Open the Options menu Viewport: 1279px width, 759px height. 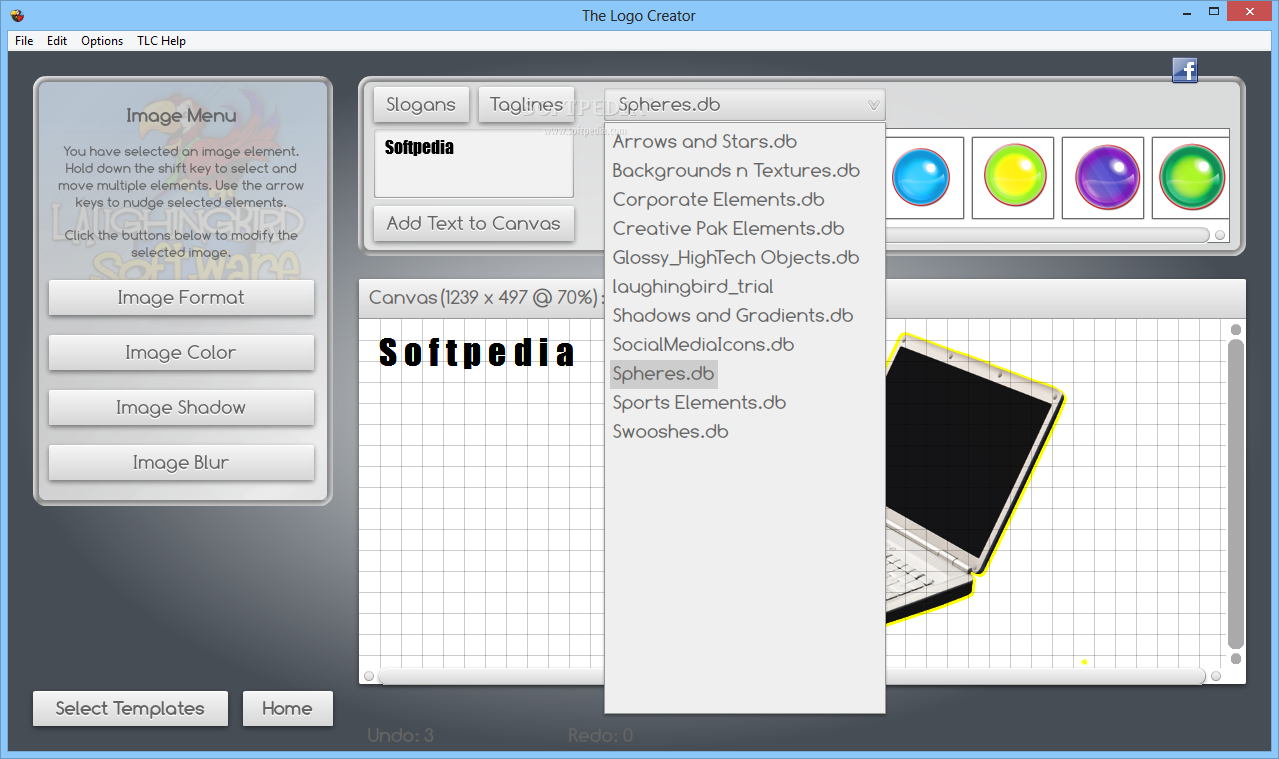[x=102, y=41]
